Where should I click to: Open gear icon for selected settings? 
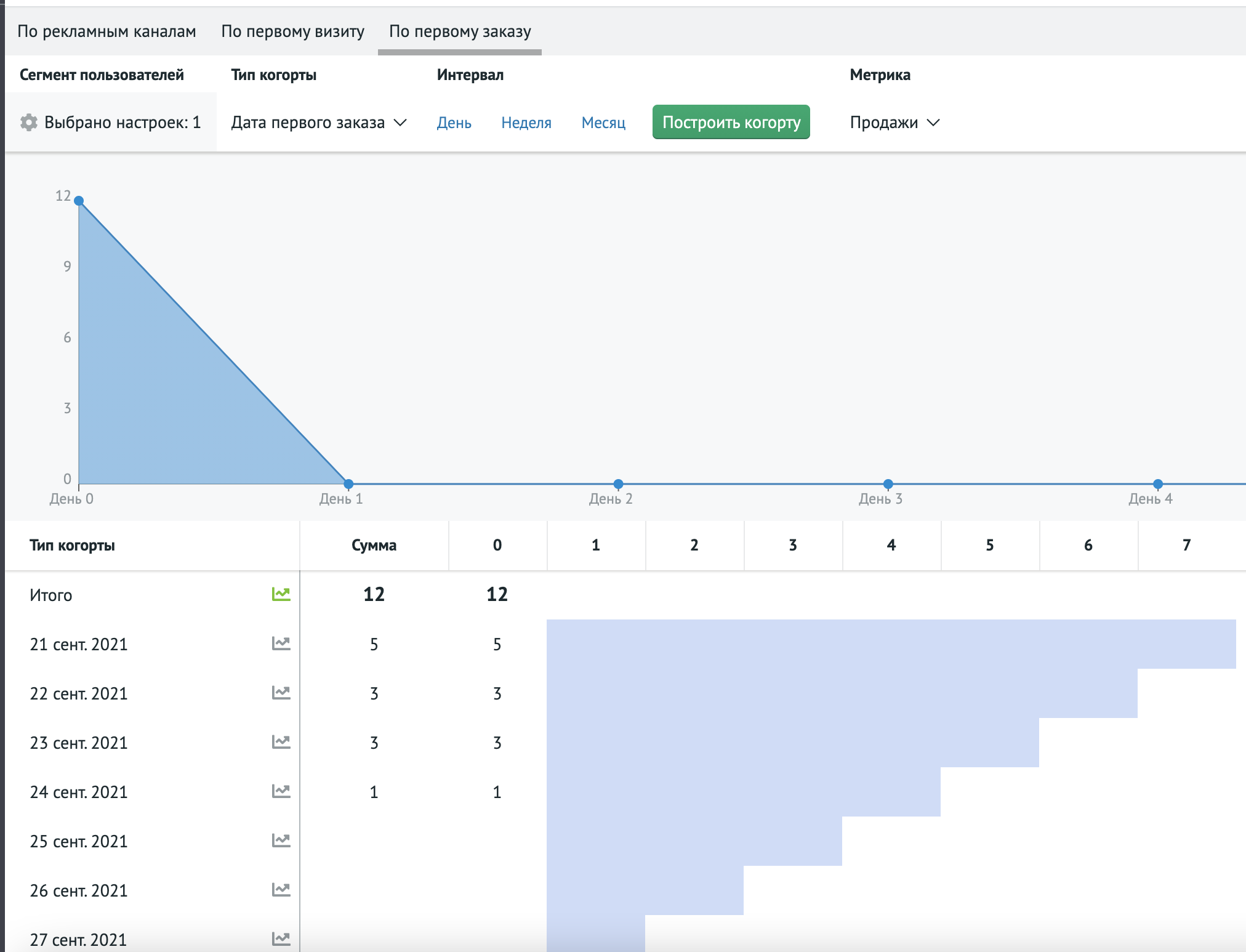(28, 123)
